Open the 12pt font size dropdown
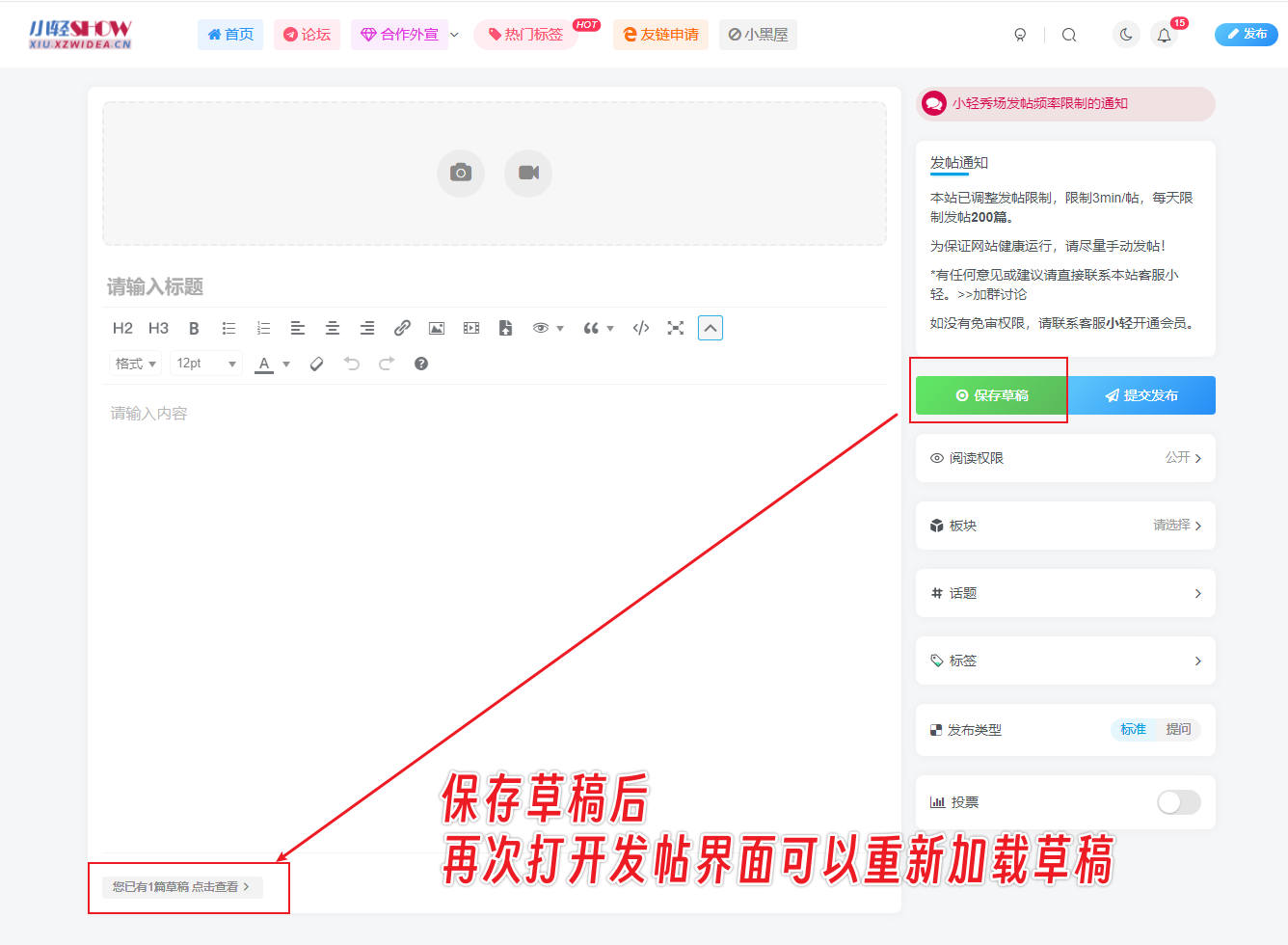This screenshot has width=1288, height=945. point(205,364)
